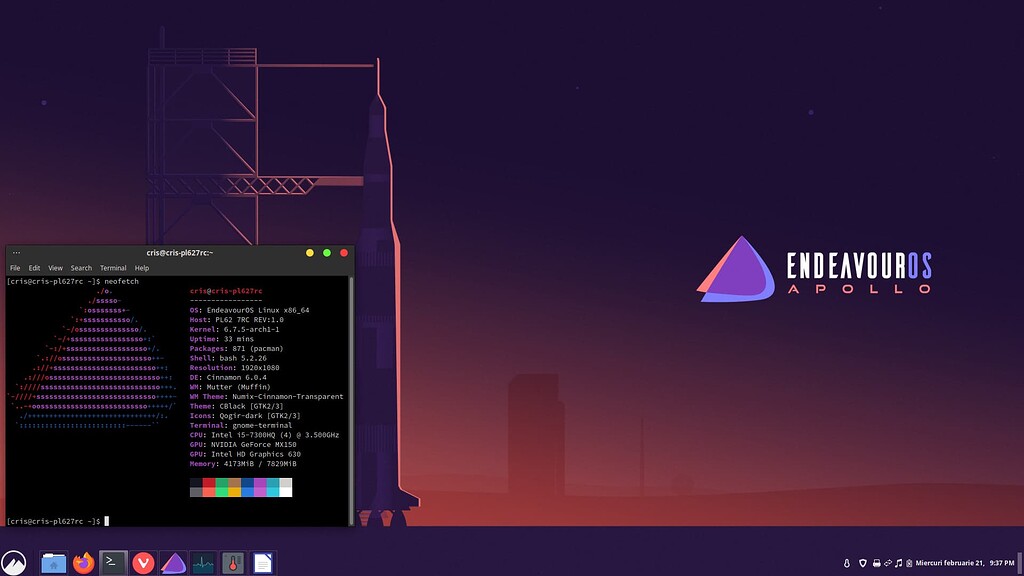The width and height of the screenshot is (1024, 576).
Task: Open the system monitor panel icon
Action: [x=203, y=563]
